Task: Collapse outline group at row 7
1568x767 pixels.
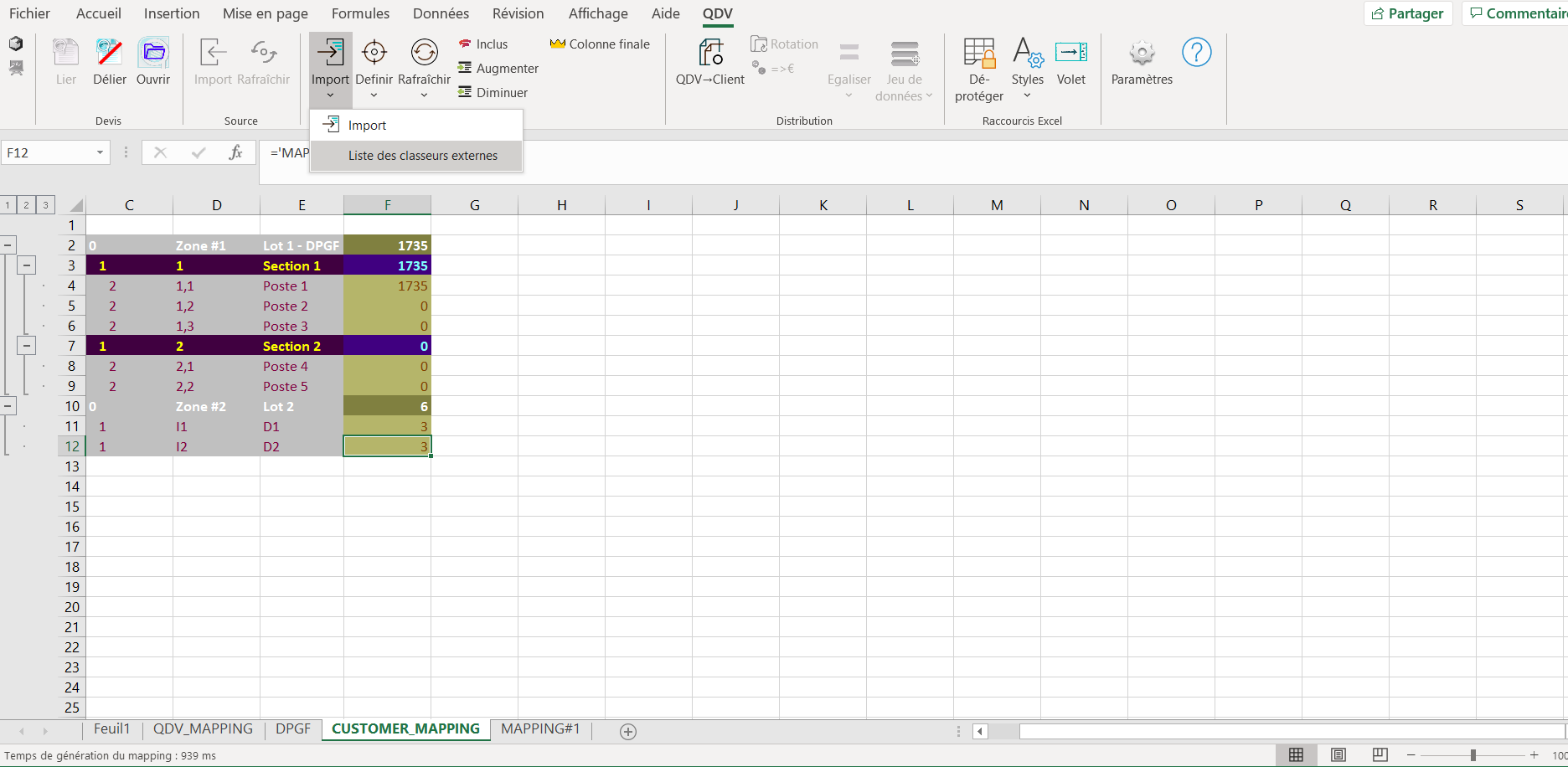Action: 27,346
